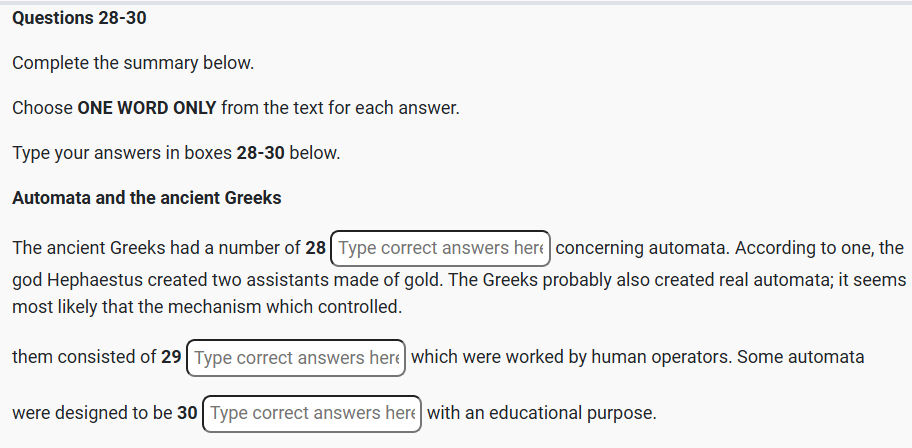Click the bold number 29 in the summary
This screenshot has height=448, width=912.
(171, 358)
